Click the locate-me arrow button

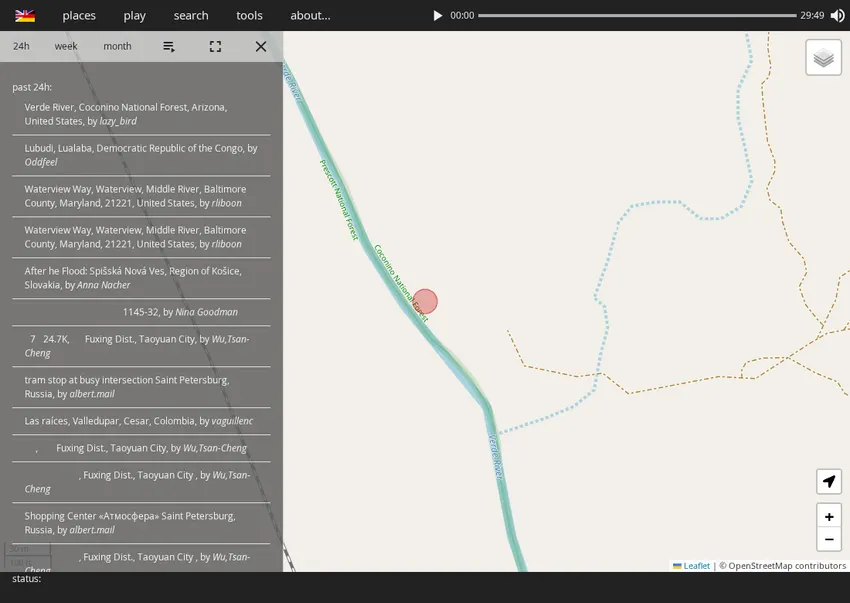point(829,482)
